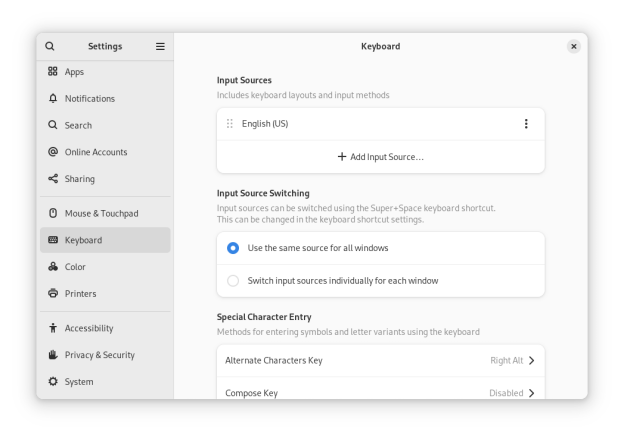Expand the Compose Key Disabled chevron
The width and height of the screenshot is (624, 439).
point(531,392)
